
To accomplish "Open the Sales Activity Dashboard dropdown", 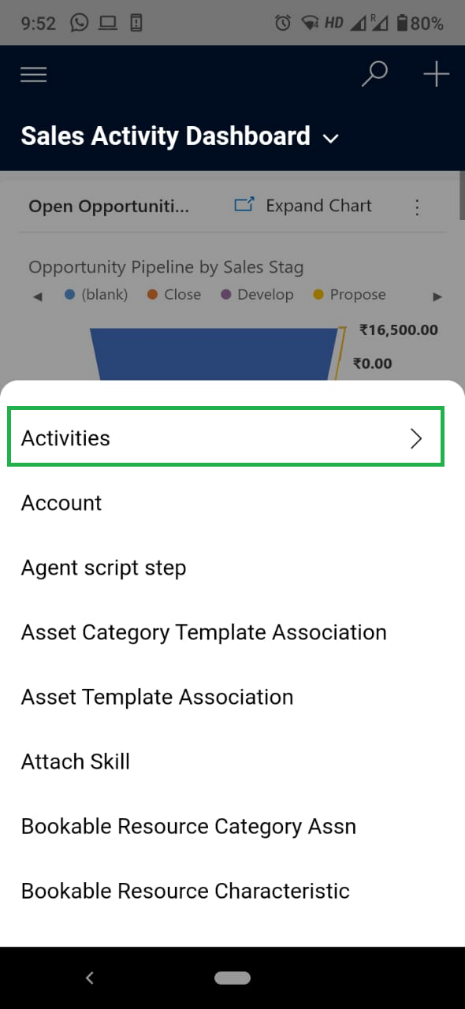I will [331, 138].
